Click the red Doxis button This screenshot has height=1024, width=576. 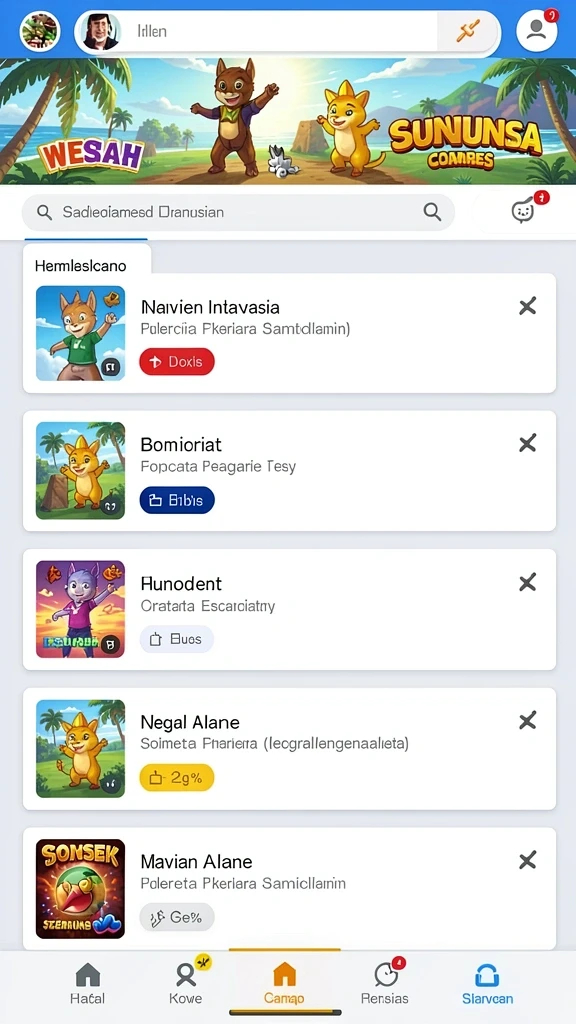point(177,362)
